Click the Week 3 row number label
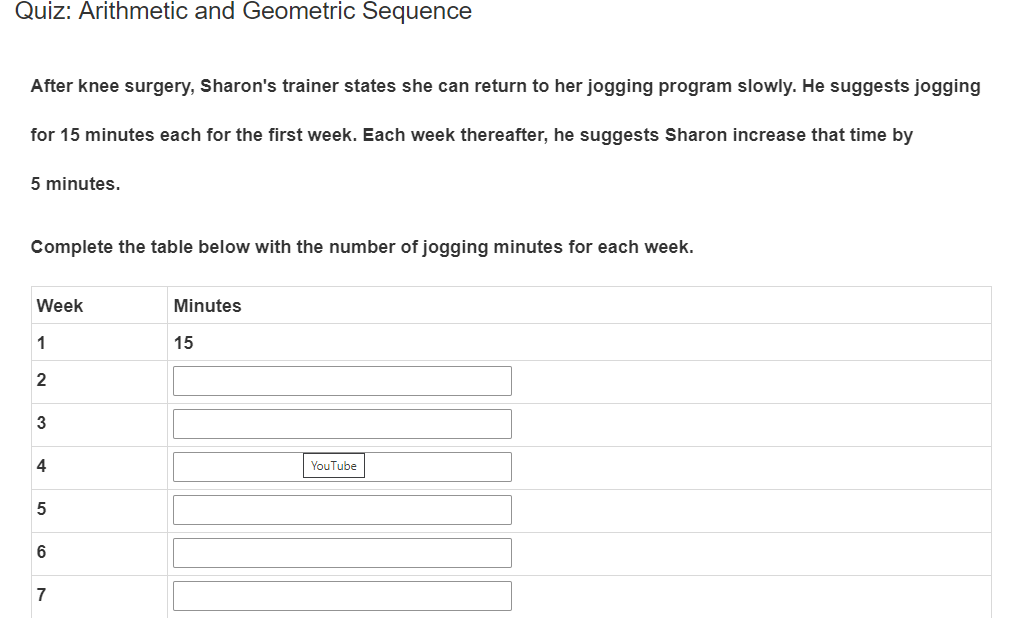This screenshot has height=618, width=1009. pos(41,423)
